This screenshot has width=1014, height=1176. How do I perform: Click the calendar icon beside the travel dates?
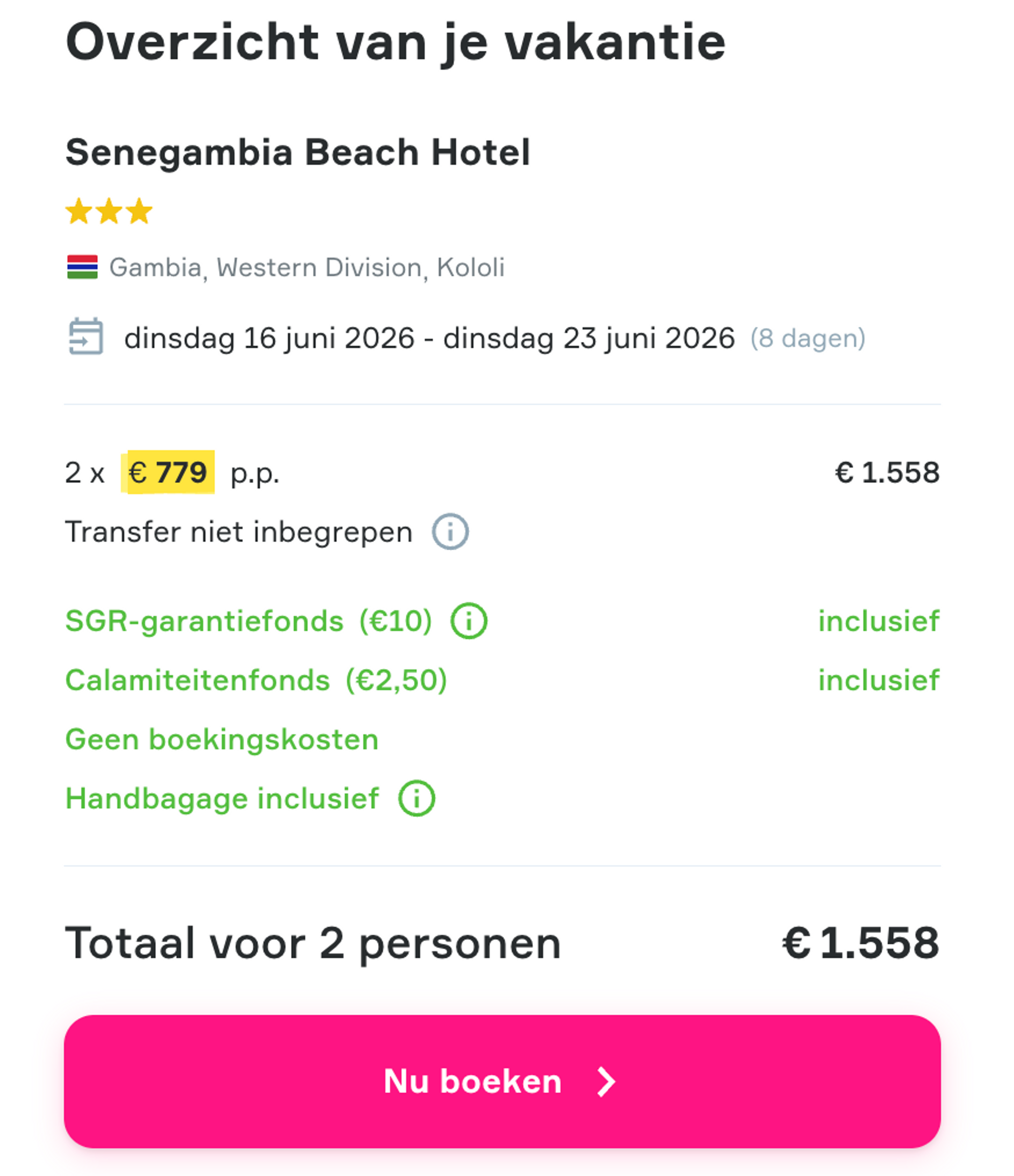pyautogui.click(x=85, y=336)
